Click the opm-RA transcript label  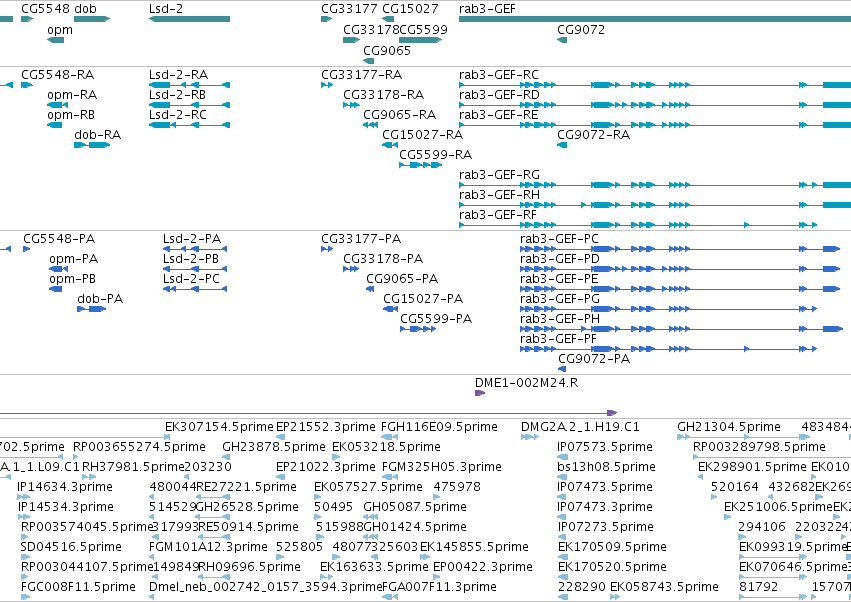(72, 95)
